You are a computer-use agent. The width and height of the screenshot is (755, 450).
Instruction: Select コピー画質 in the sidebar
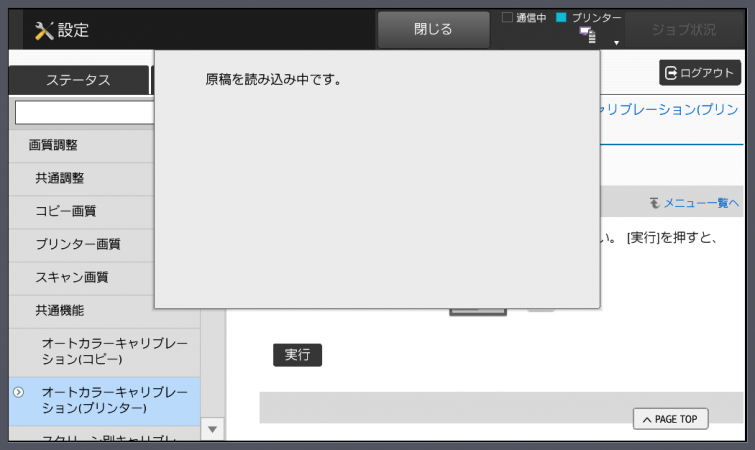[x=66, y=211]
